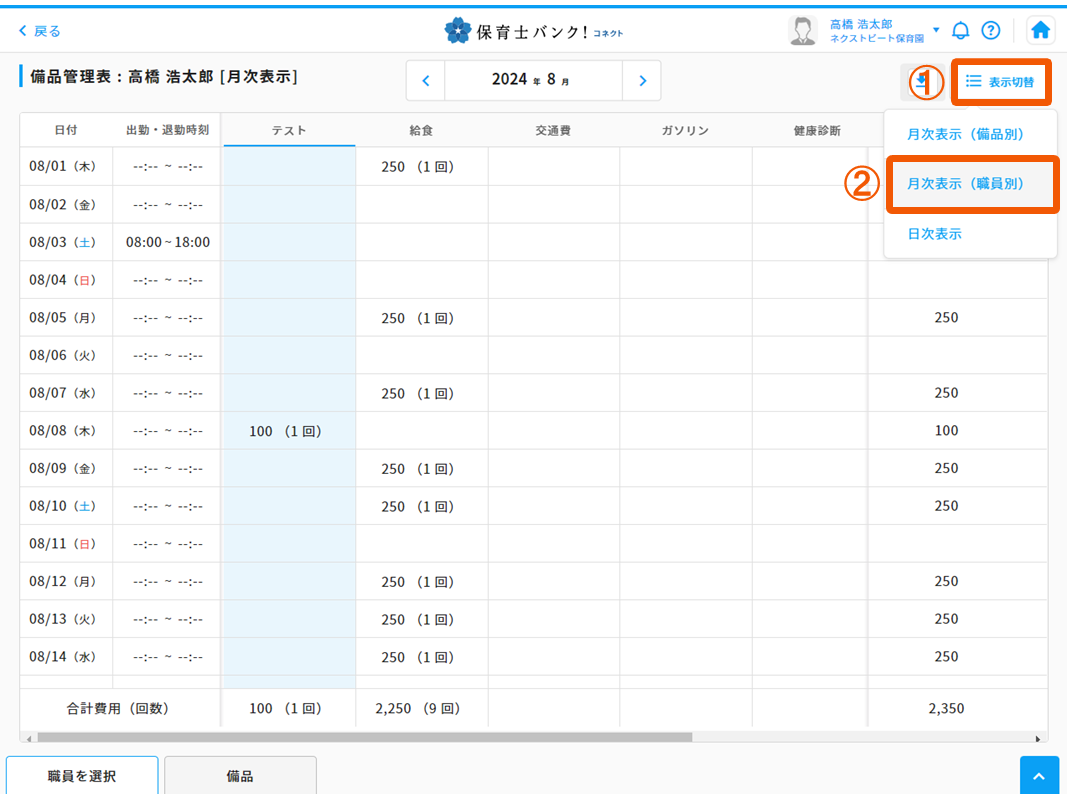Click the user profile avatar
Image resolution: width=1067 pixels, height=800 pixels.
802,30
